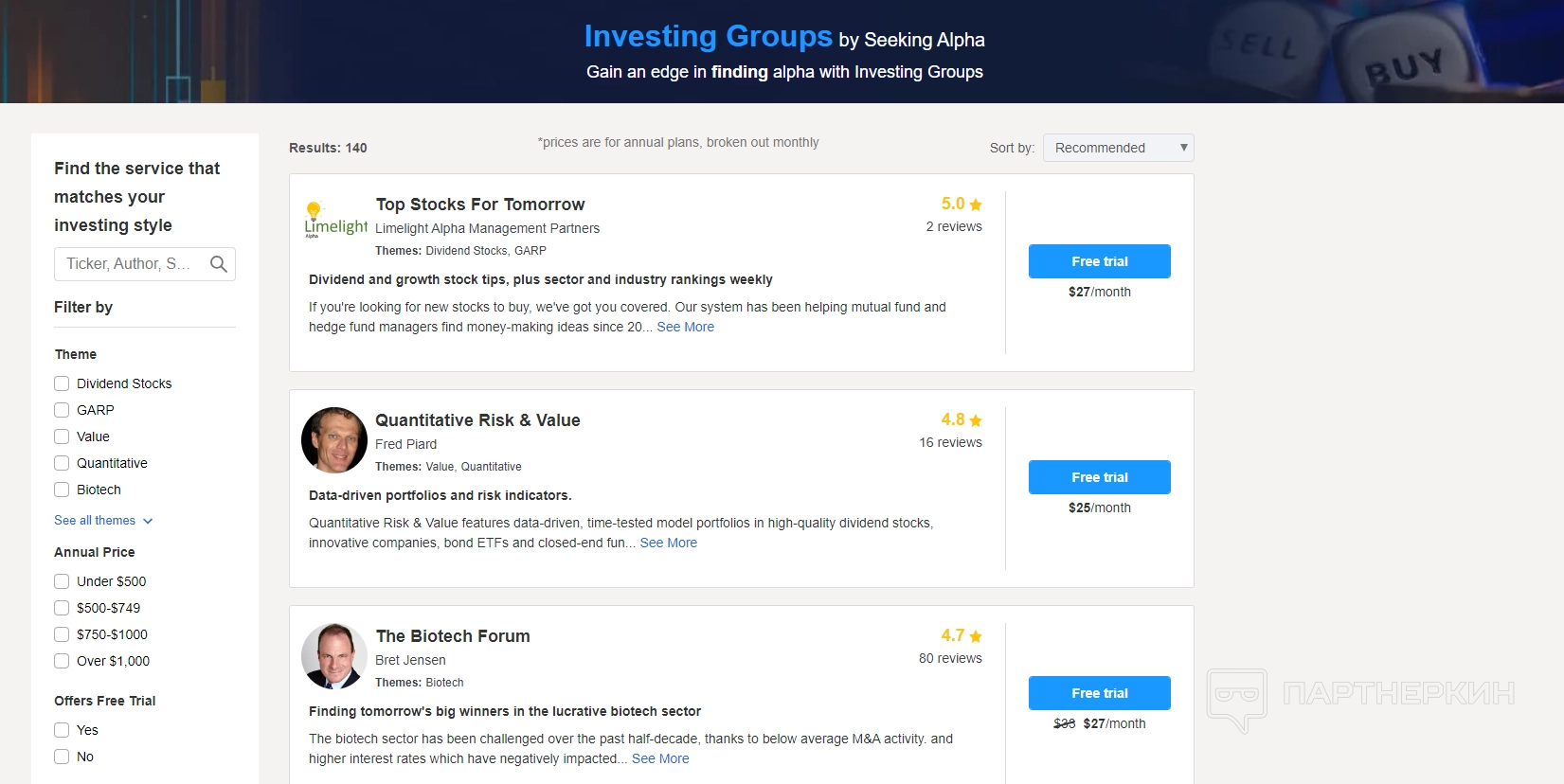
Task: Expand See More for Top Stocks For Tomorrow
Action: (x=685, y=327)
